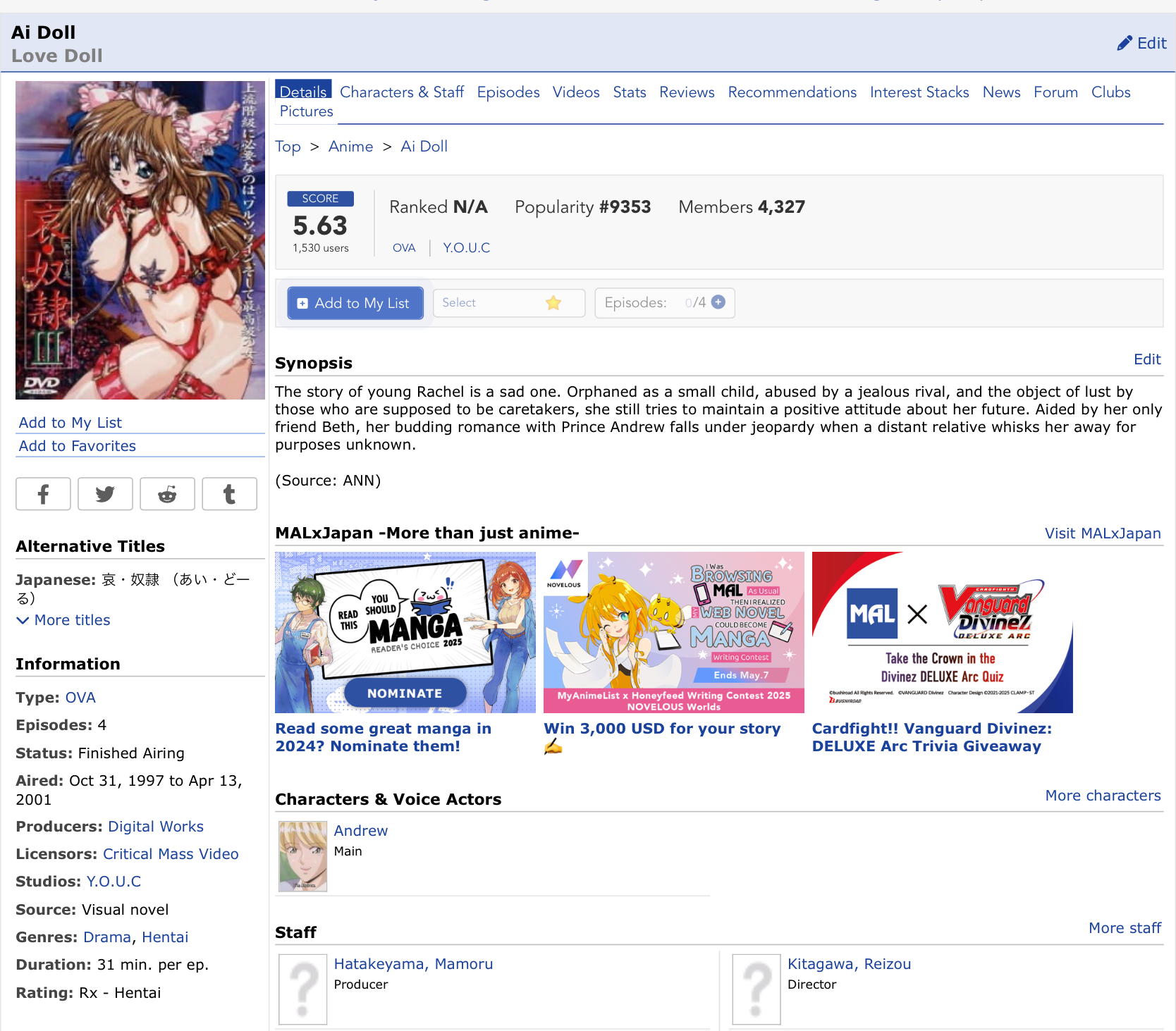Click the Hentai genre link
This screenshot has height=1031, width=1176.
tap(165, 937)
